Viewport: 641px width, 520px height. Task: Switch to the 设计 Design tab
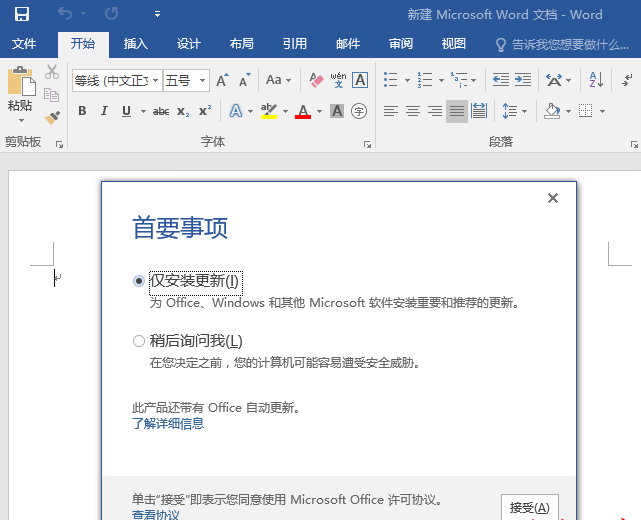click(189, 44)
